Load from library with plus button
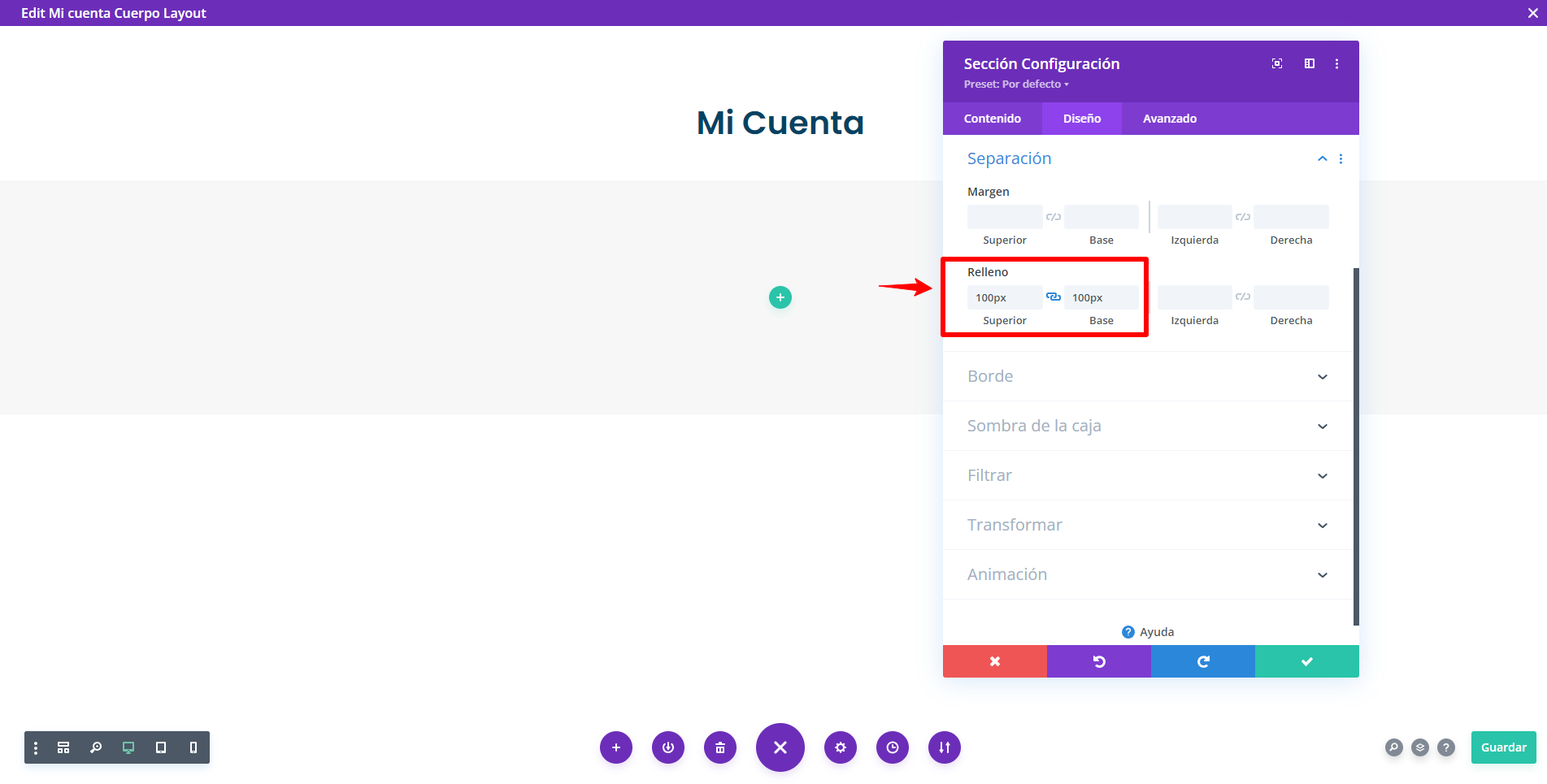1547x784 pixels. pos(616,747)
